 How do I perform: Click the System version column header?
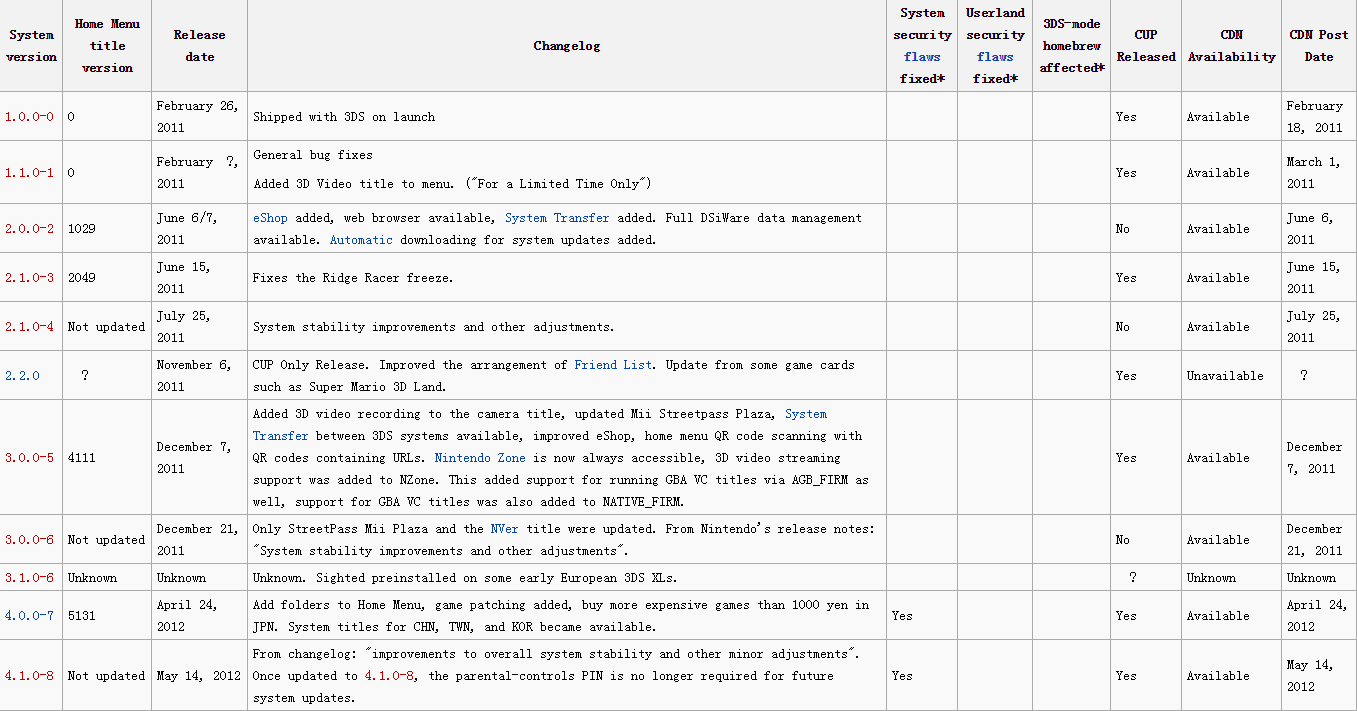(31, 46)
